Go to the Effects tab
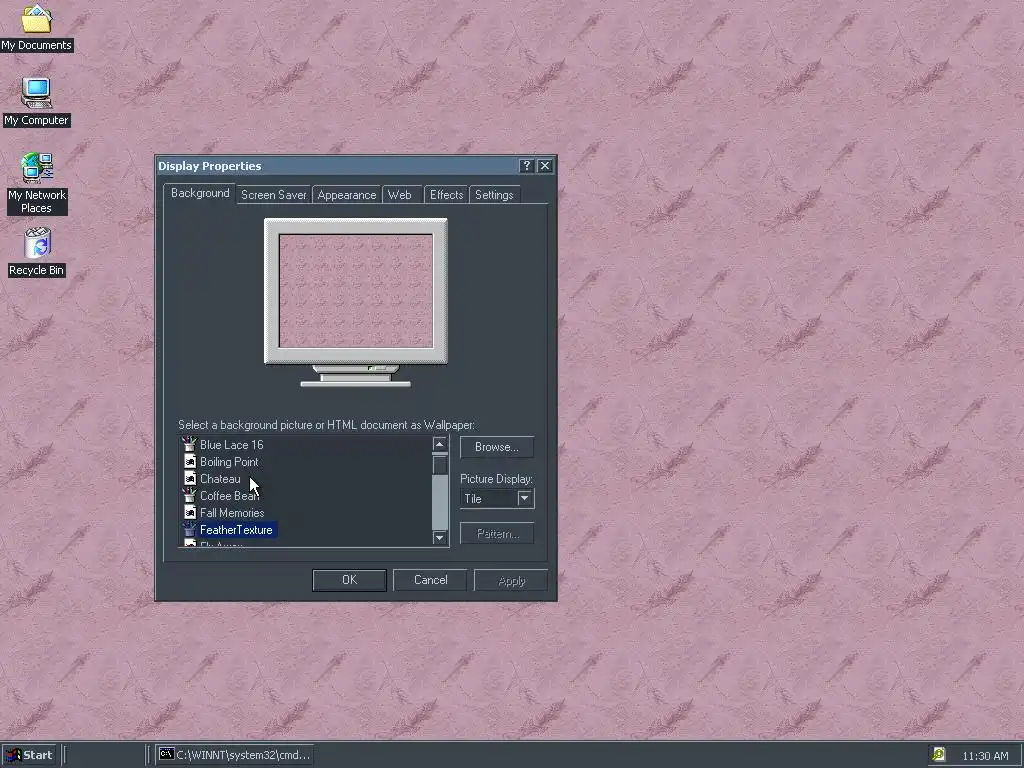The width and height of the screenshot is (1024, 768). 447,195
